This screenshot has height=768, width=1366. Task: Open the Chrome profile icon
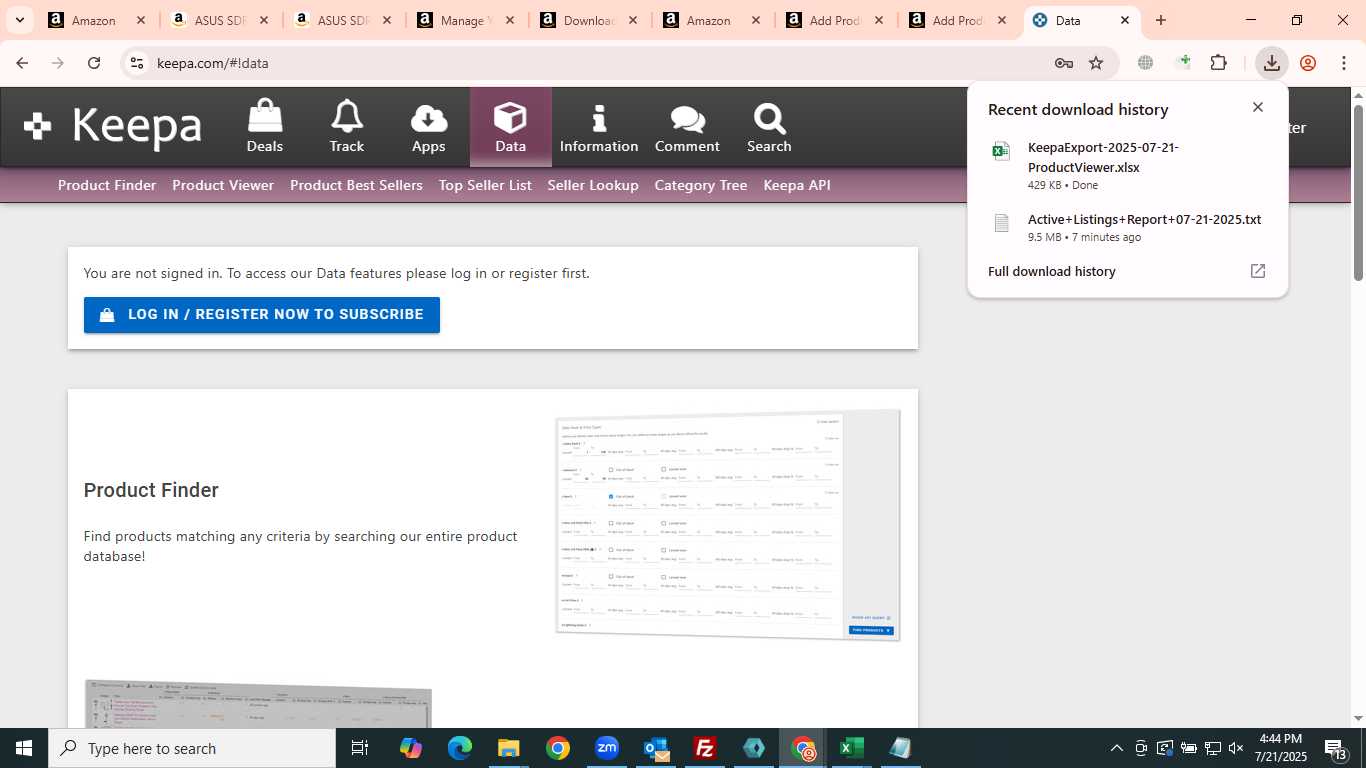click(1308, 63)
